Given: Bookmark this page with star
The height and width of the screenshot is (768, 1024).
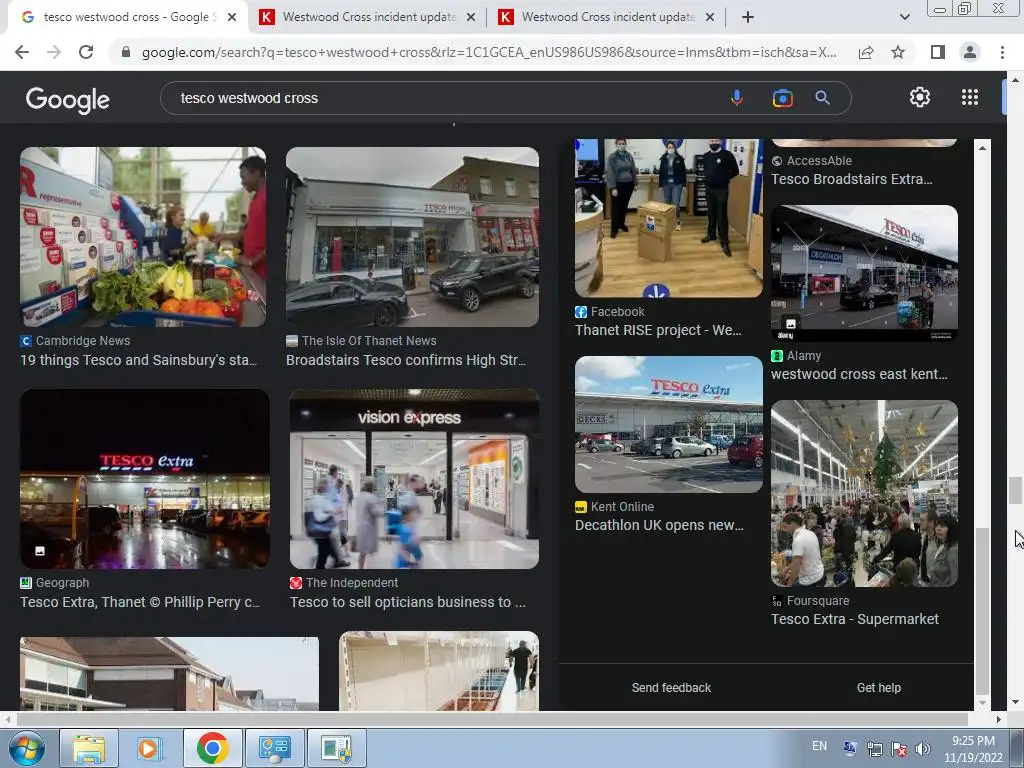Looking at the screenshot, I should (898, 52).
